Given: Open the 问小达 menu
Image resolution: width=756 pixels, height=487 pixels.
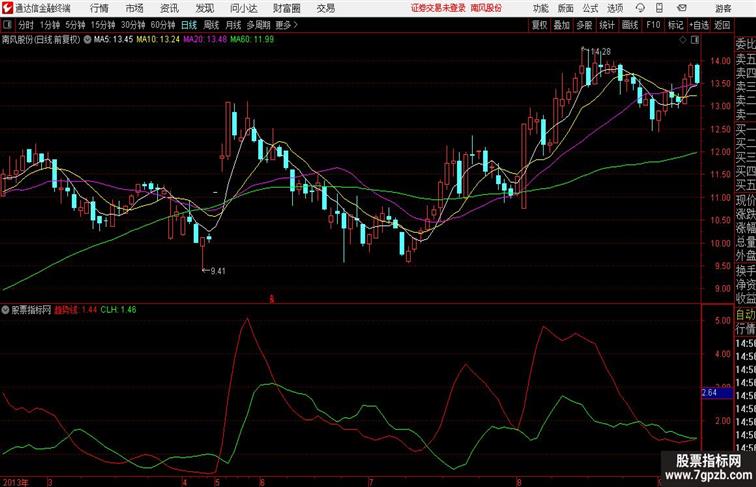Looking at the screenshot, I should (243, 8).
